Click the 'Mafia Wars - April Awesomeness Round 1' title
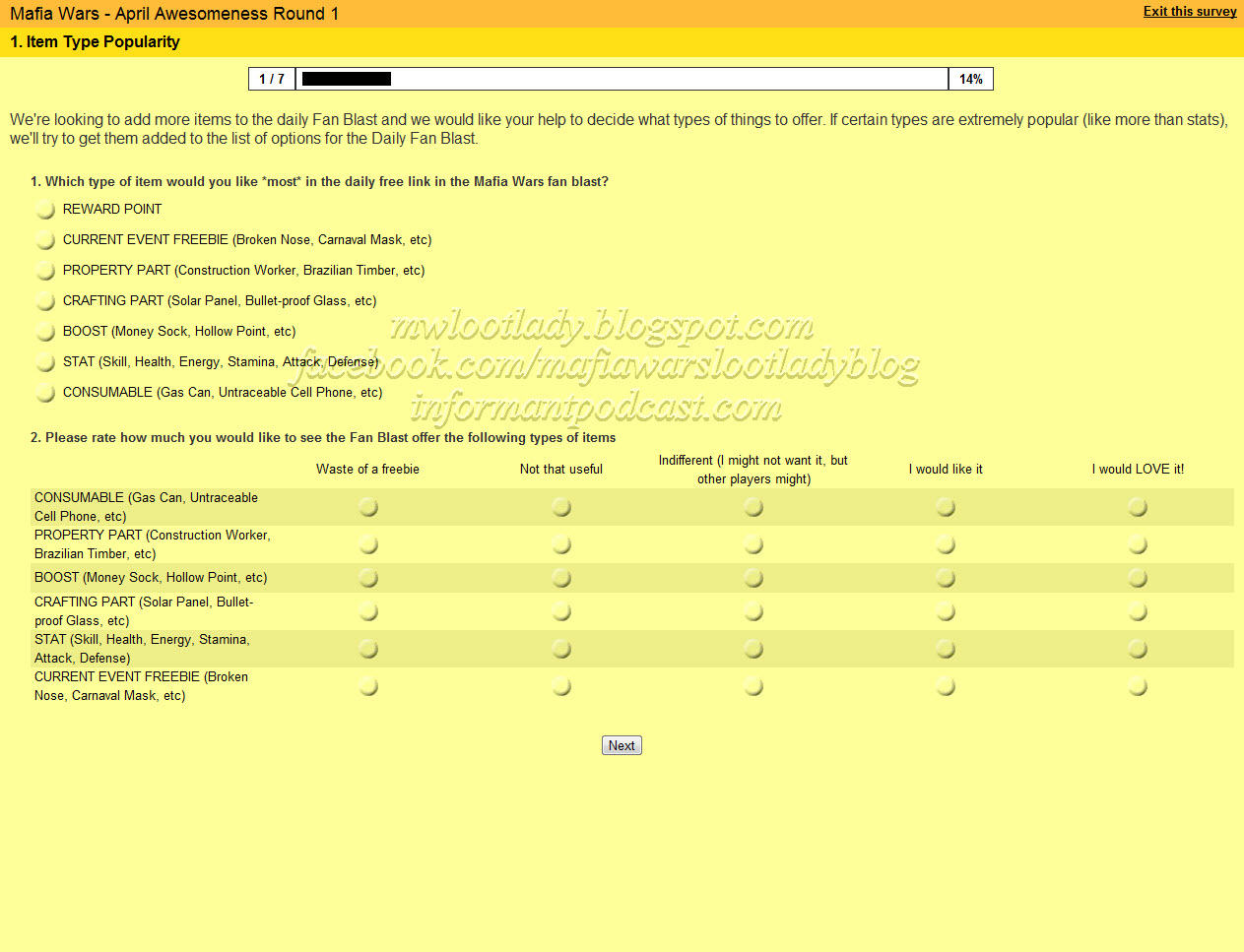This screenshot has height=952, width=1244. click(174, 14)
